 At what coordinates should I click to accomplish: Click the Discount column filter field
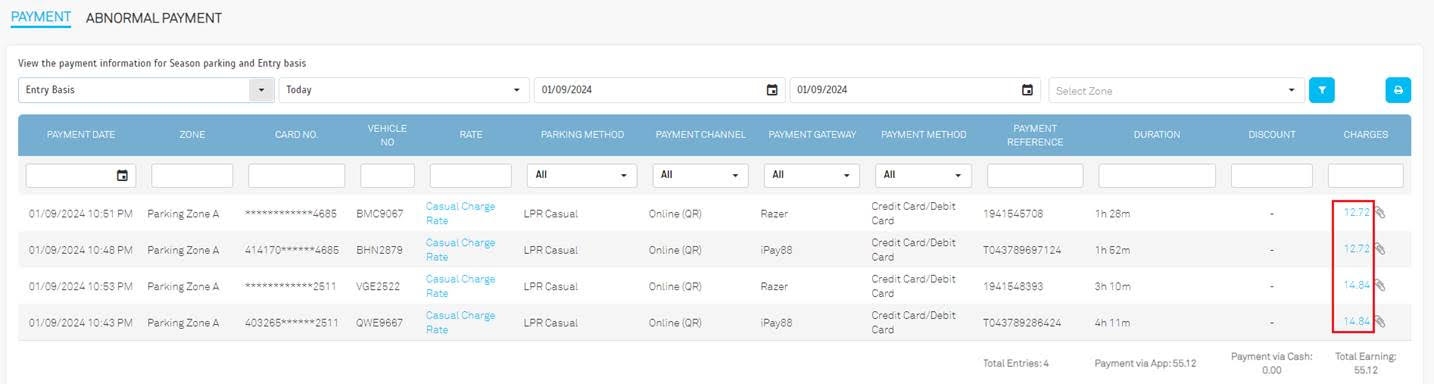point(1272,175)
